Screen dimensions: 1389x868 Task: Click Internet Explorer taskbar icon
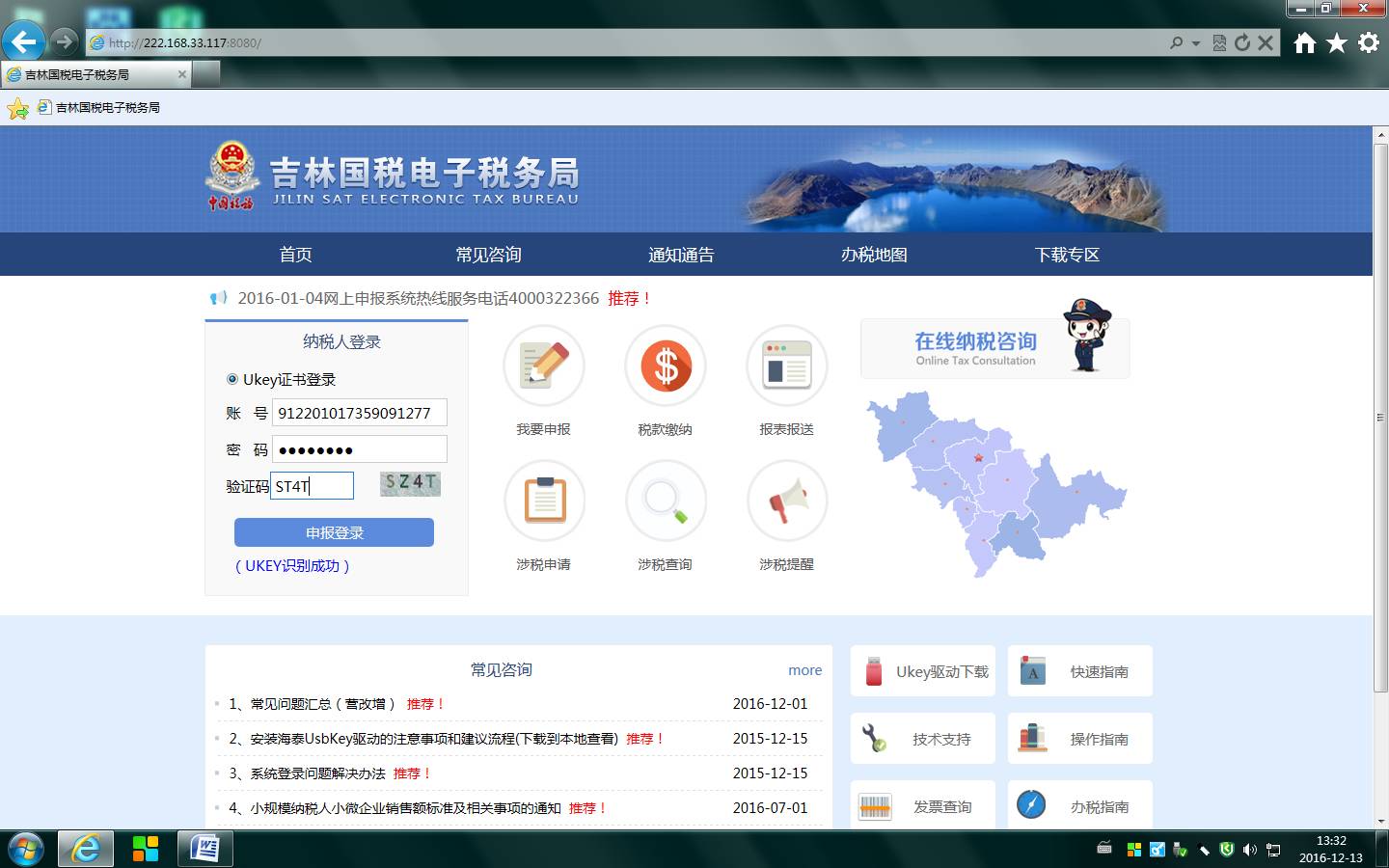click(86, 849)
